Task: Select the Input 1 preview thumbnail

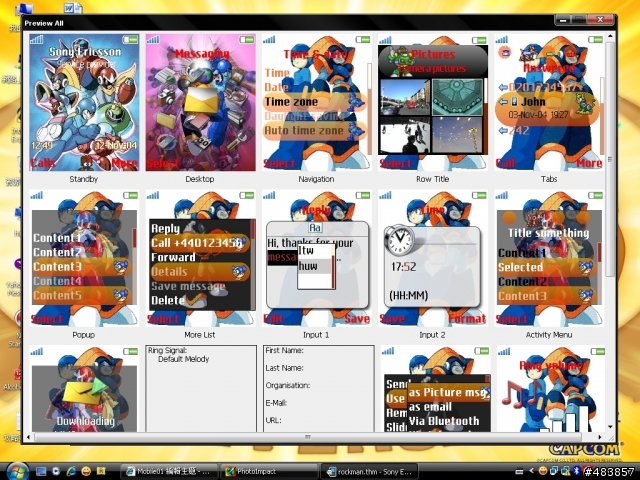Action: click(x=317, y=258)
